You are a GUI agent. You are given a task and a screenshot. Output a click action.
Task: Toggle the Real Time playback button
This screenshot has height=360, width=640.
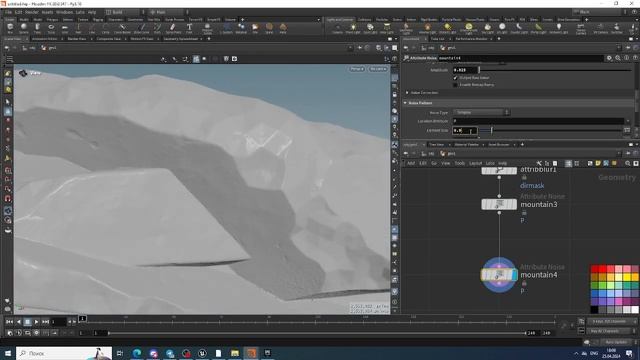10,333
